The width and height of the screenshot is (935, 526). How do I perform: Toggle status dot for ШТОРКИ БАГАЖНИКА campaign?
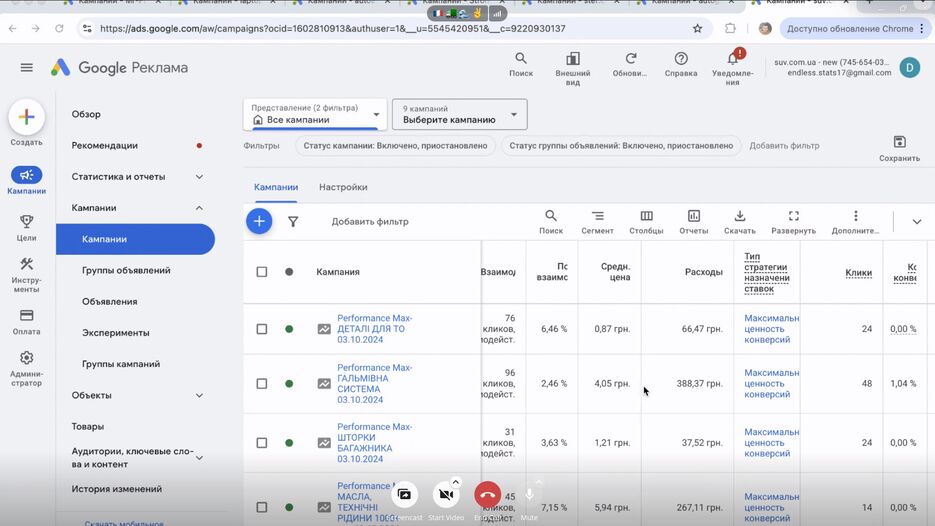point(289,443)
